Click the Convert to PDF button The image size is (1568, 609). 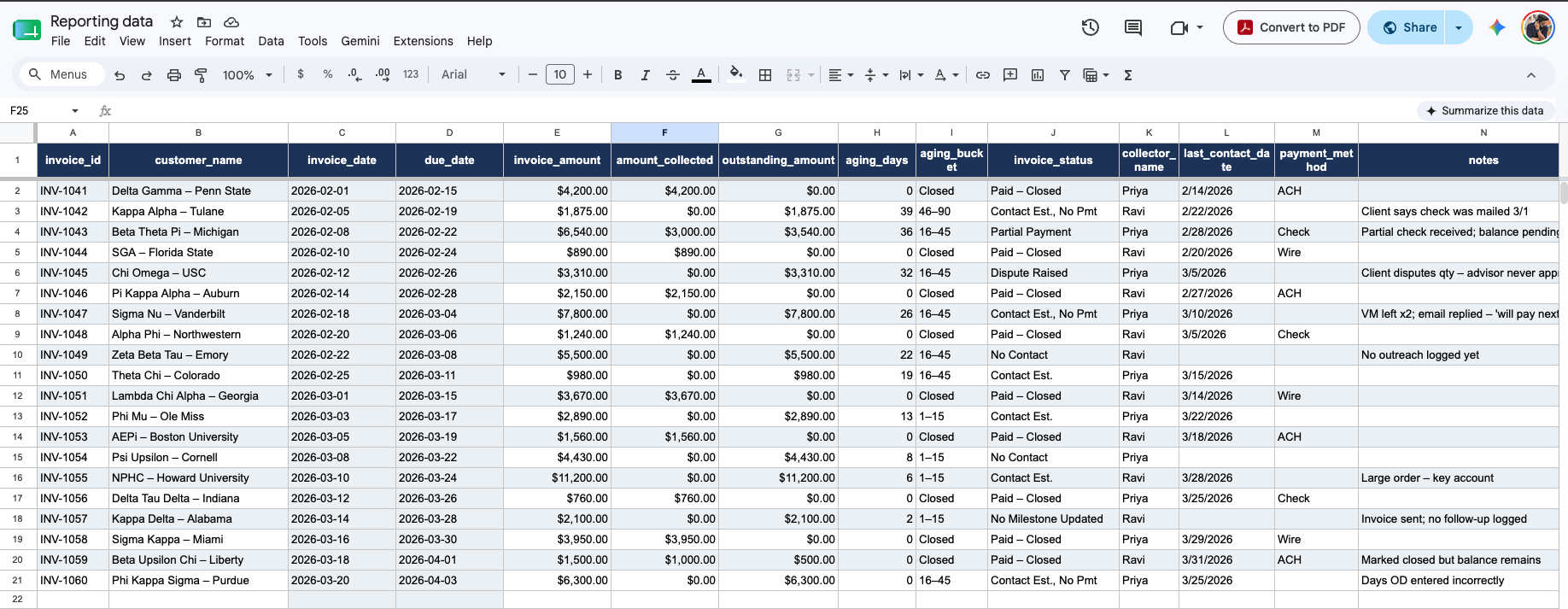click(1291, 27)
